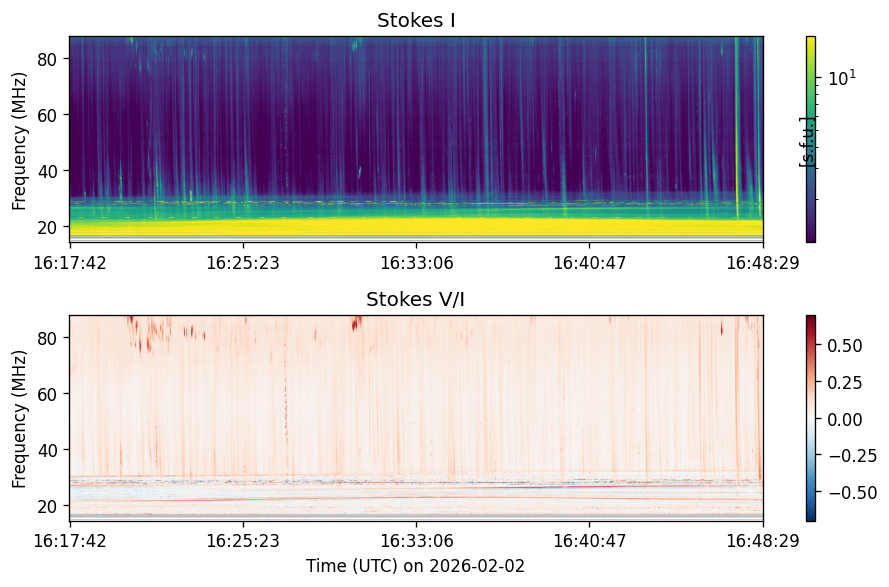This screenshot has width=889, height=587.
Task: Click the 0.00 colorbar tick label
Action: (x=845, y=419)
